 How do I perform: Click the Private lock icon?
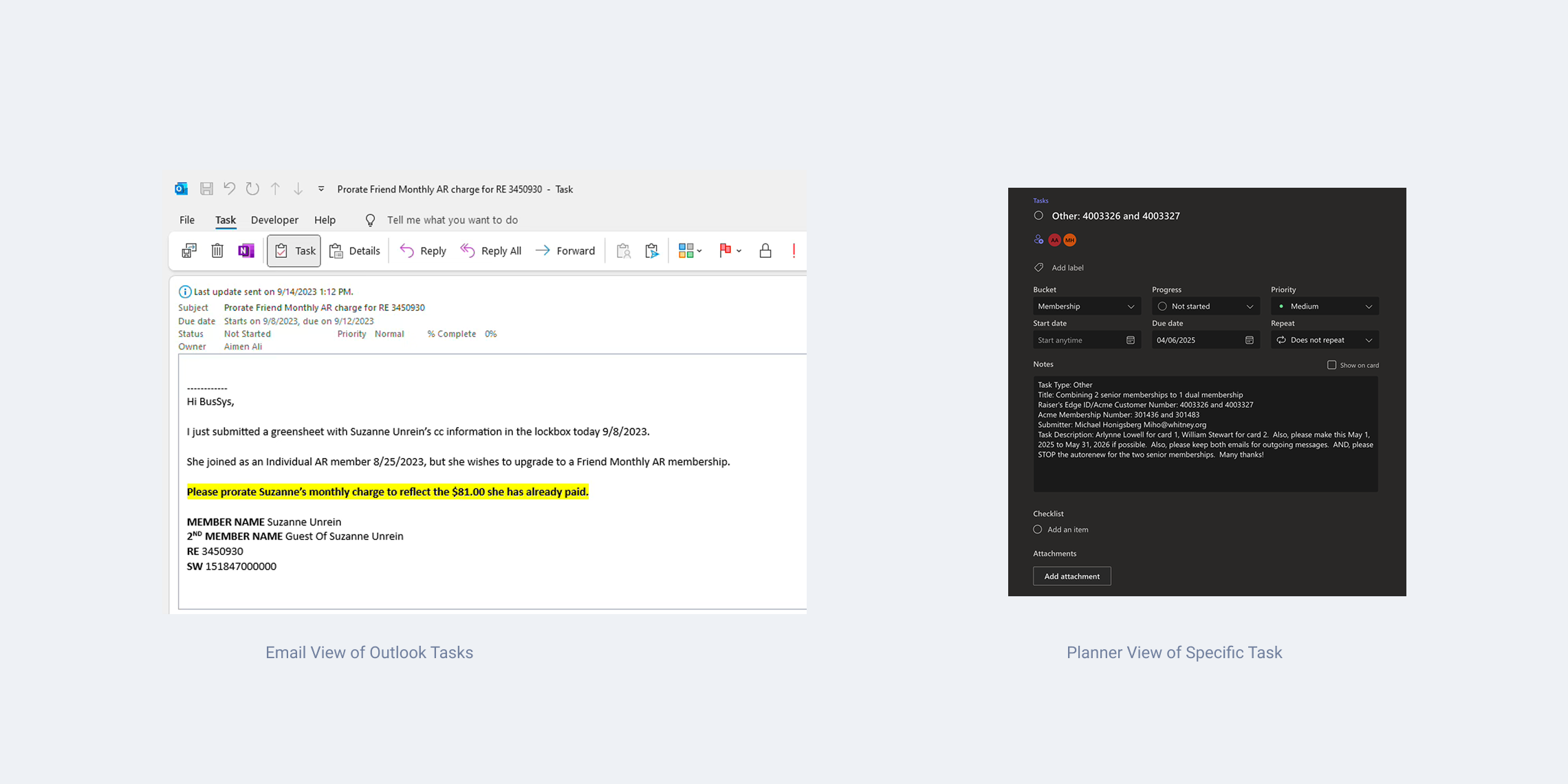pyautogui.click(x=765, y=250)
